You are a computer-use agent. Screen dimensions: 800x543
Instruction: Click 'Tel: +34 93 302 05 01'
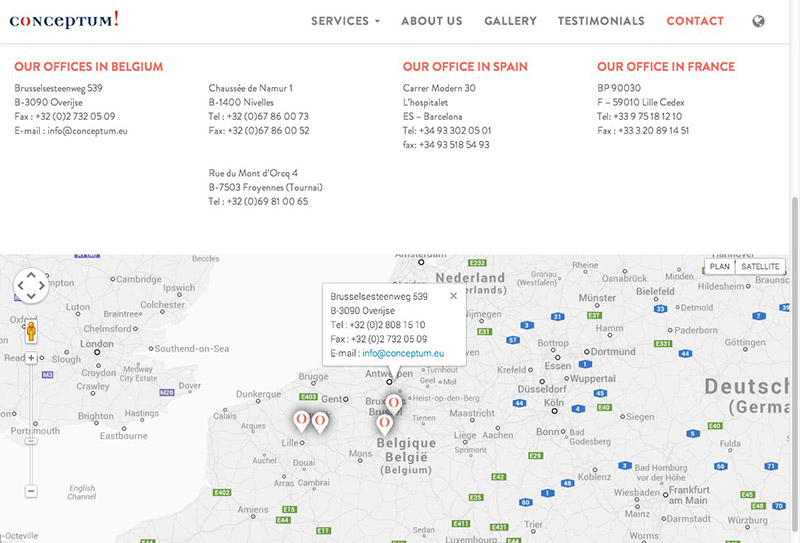tap(447, 131)
